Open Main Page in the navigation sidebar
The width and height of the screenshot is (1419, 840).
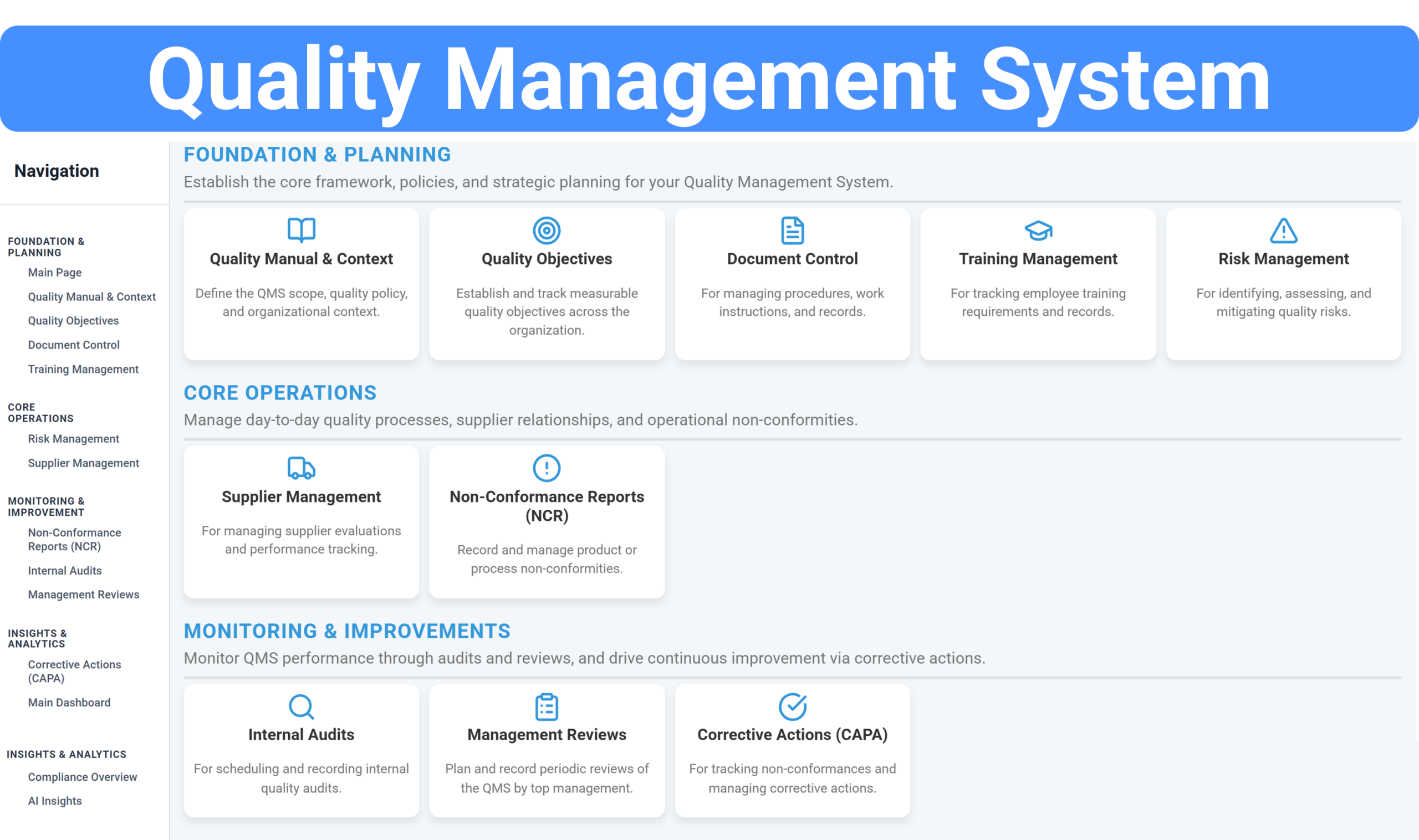55,272
